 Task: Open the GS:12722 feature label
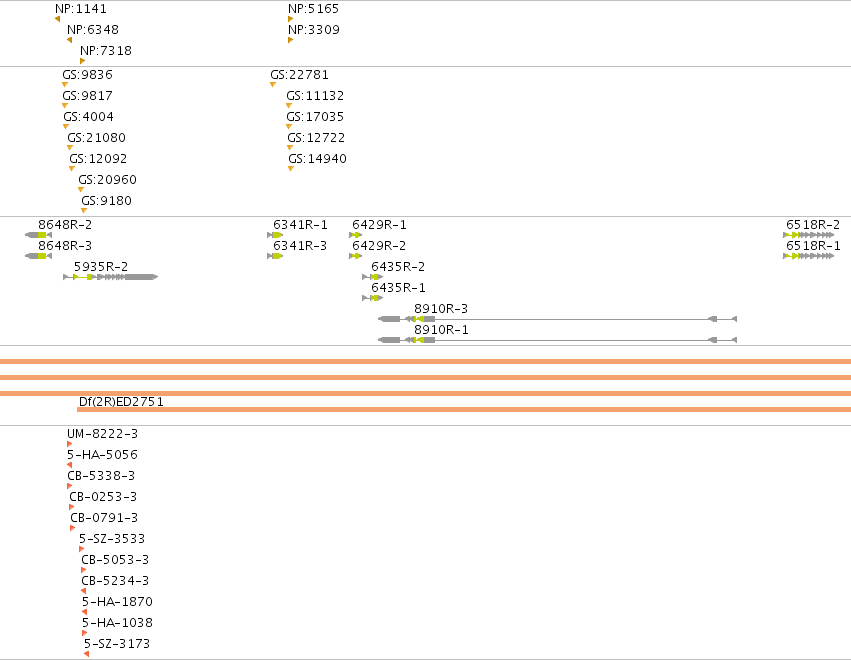click(x=316, y=137)
